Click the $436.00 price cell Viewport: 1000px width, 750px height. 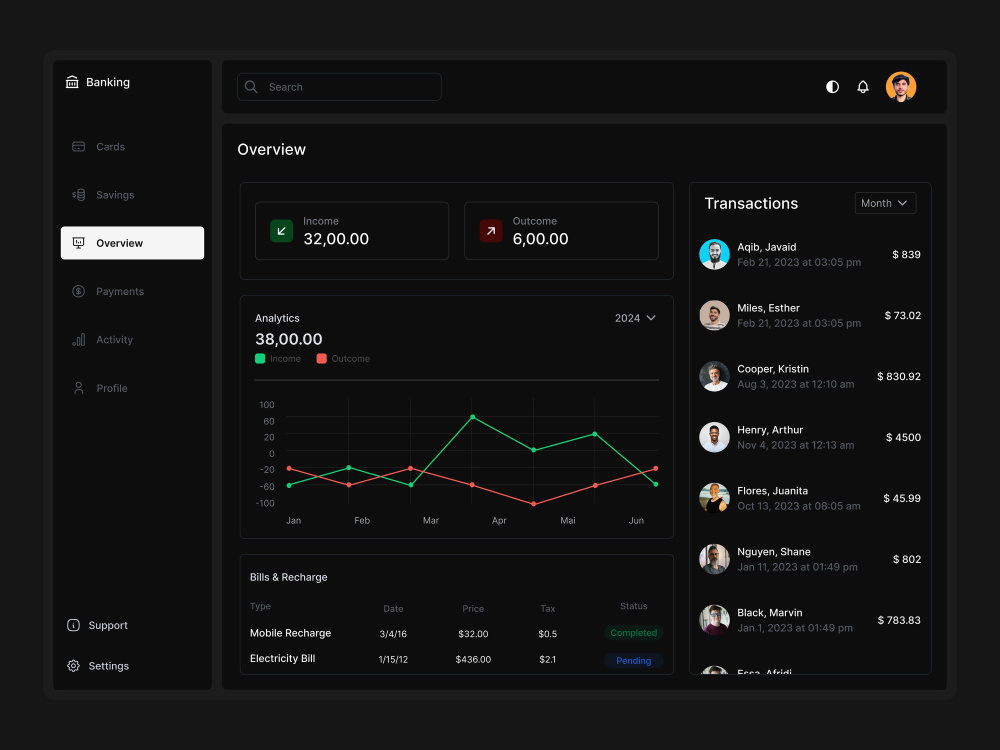click(x=473, y=659)
